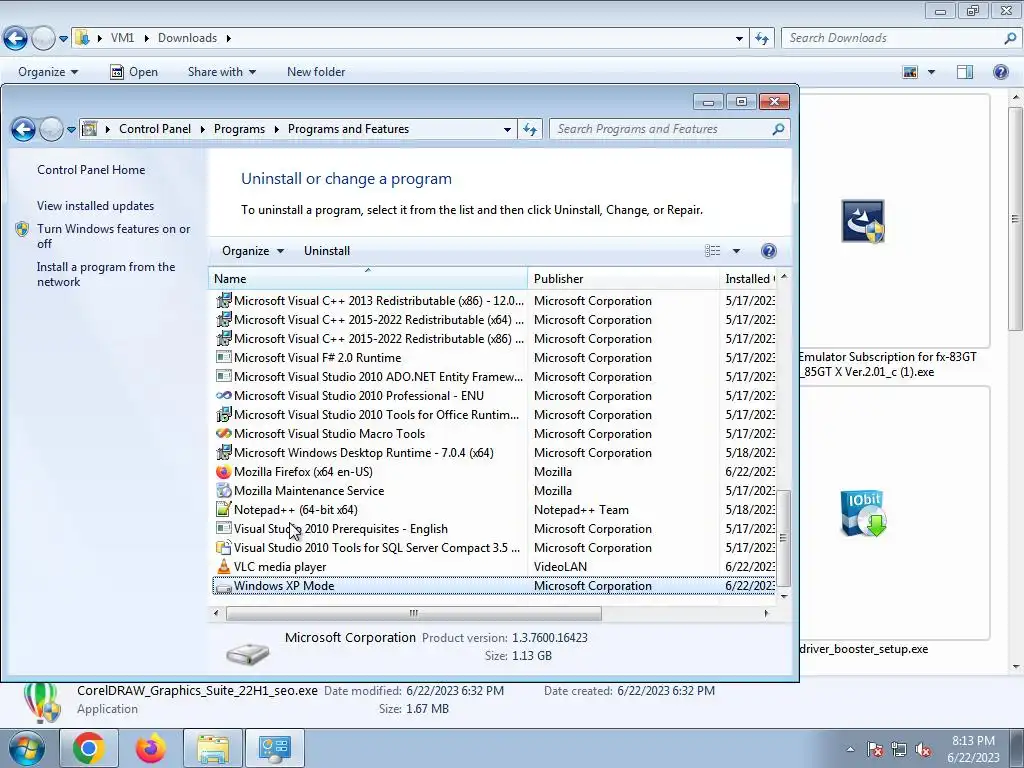Image resolution: width=1024 pixels, height=768 pixels.
Task: Click the Visual Studio Macro Tools icon
Action: point(223,434)
